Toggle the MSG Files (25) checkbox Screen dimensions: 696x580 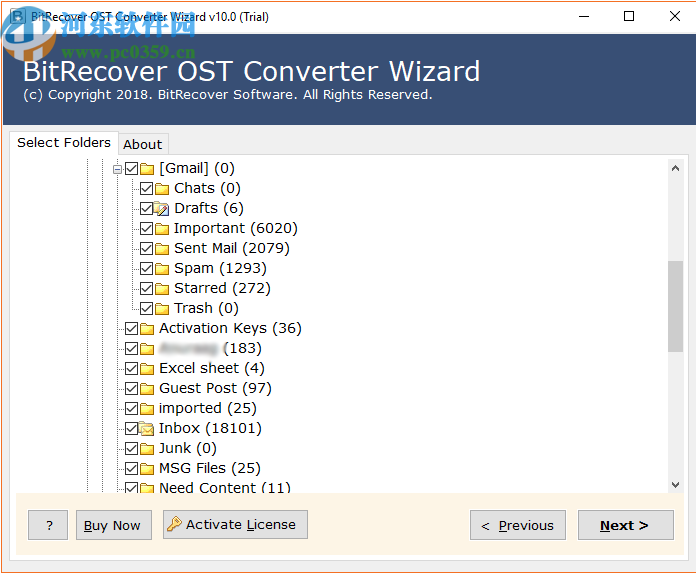tap(131, 469)
